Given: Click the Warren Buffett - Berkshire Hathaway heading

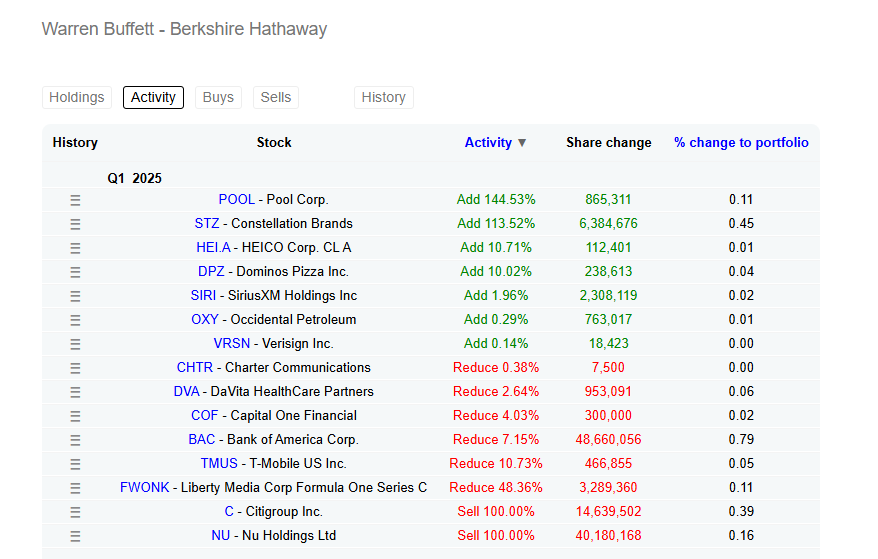Looking at the screenshot, I should point(184,29).
